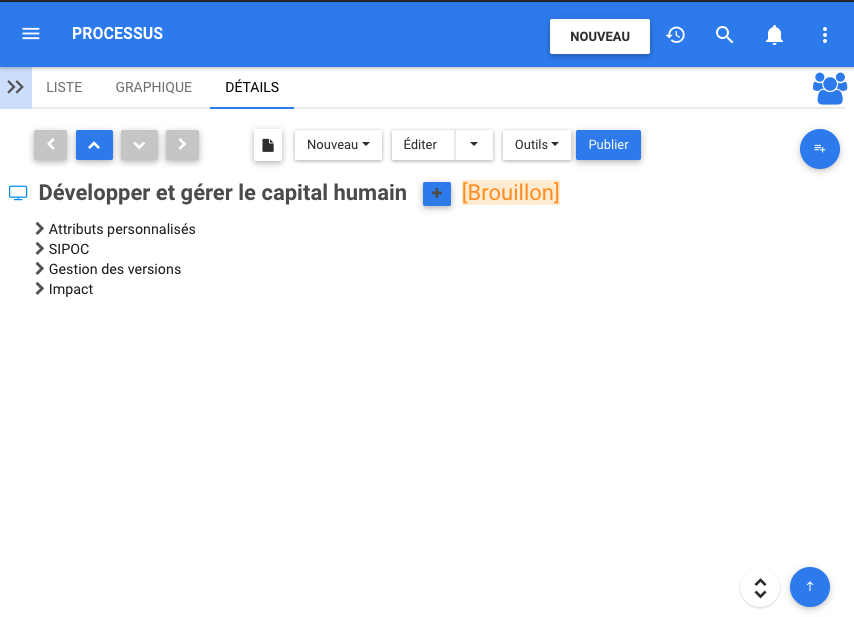Open the vertical three-dots menu
Image resolution: width=854 pixels, height=617 pixels.
click(x=825, y=35)
